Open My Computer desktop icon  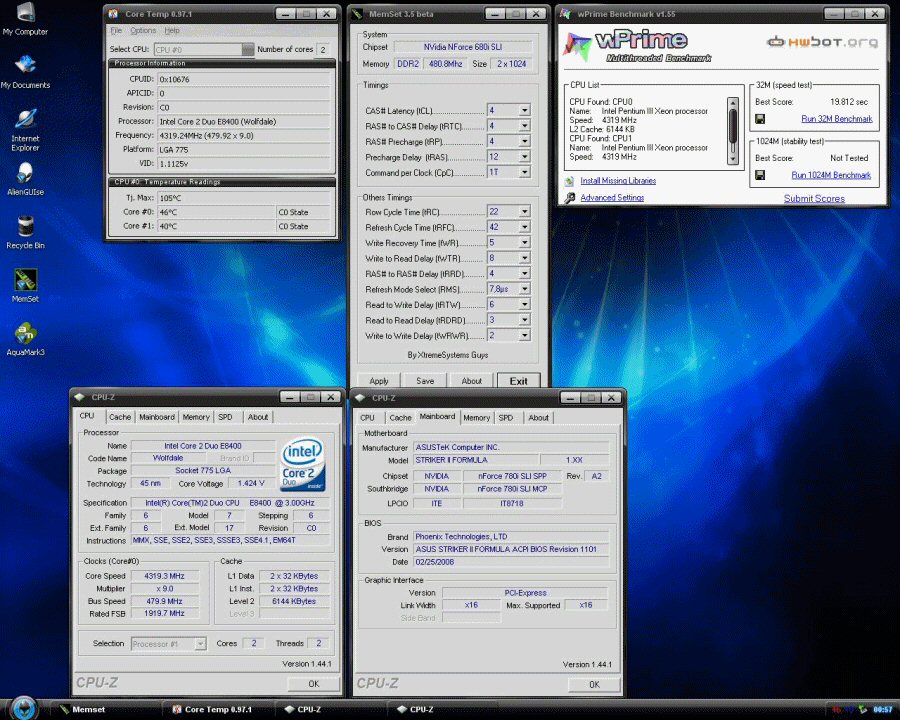pyautogui.click(x=25, y=19)
